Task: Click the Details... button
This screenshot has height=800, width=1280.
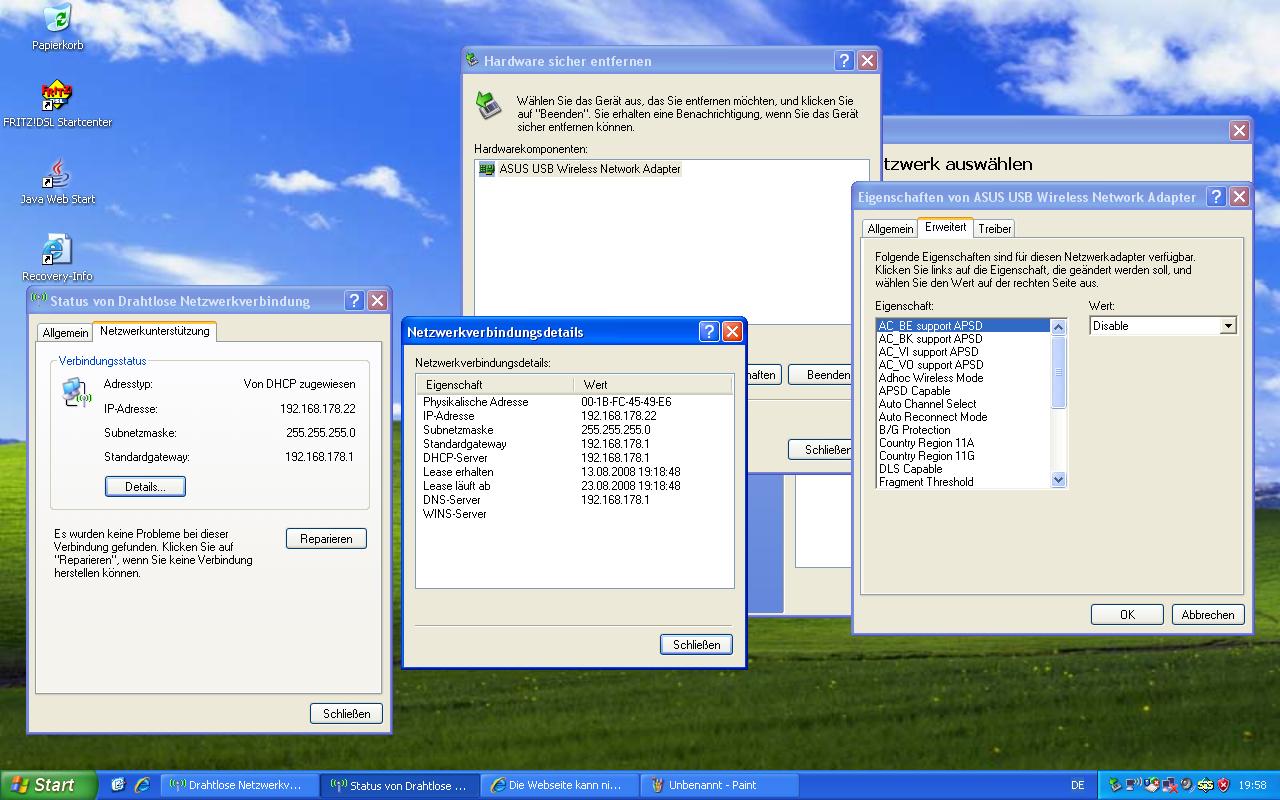Action: click(145, 486)
